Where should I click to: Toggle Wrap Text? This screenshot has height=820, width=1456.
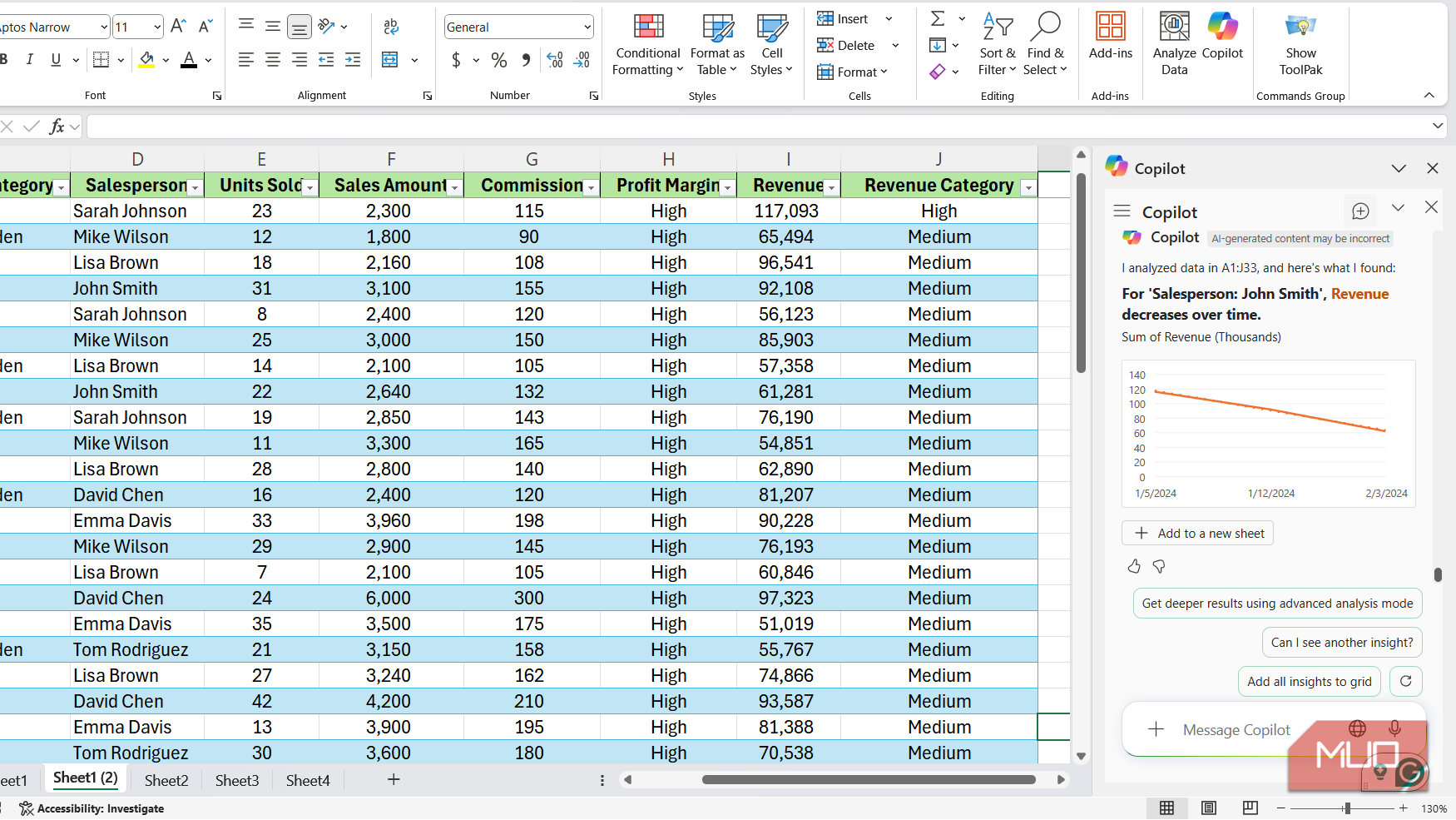click(391, 27)
